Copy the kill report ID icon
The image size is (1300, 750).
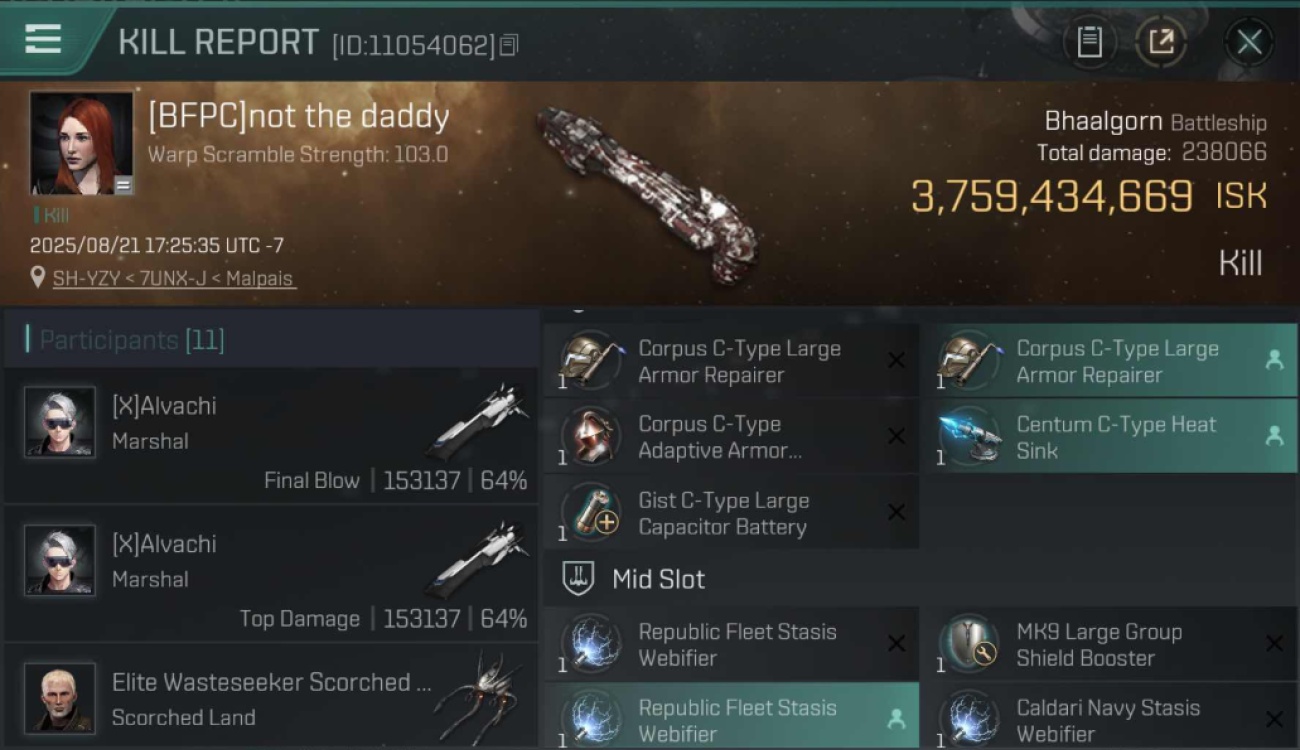[x=509, y=45]
